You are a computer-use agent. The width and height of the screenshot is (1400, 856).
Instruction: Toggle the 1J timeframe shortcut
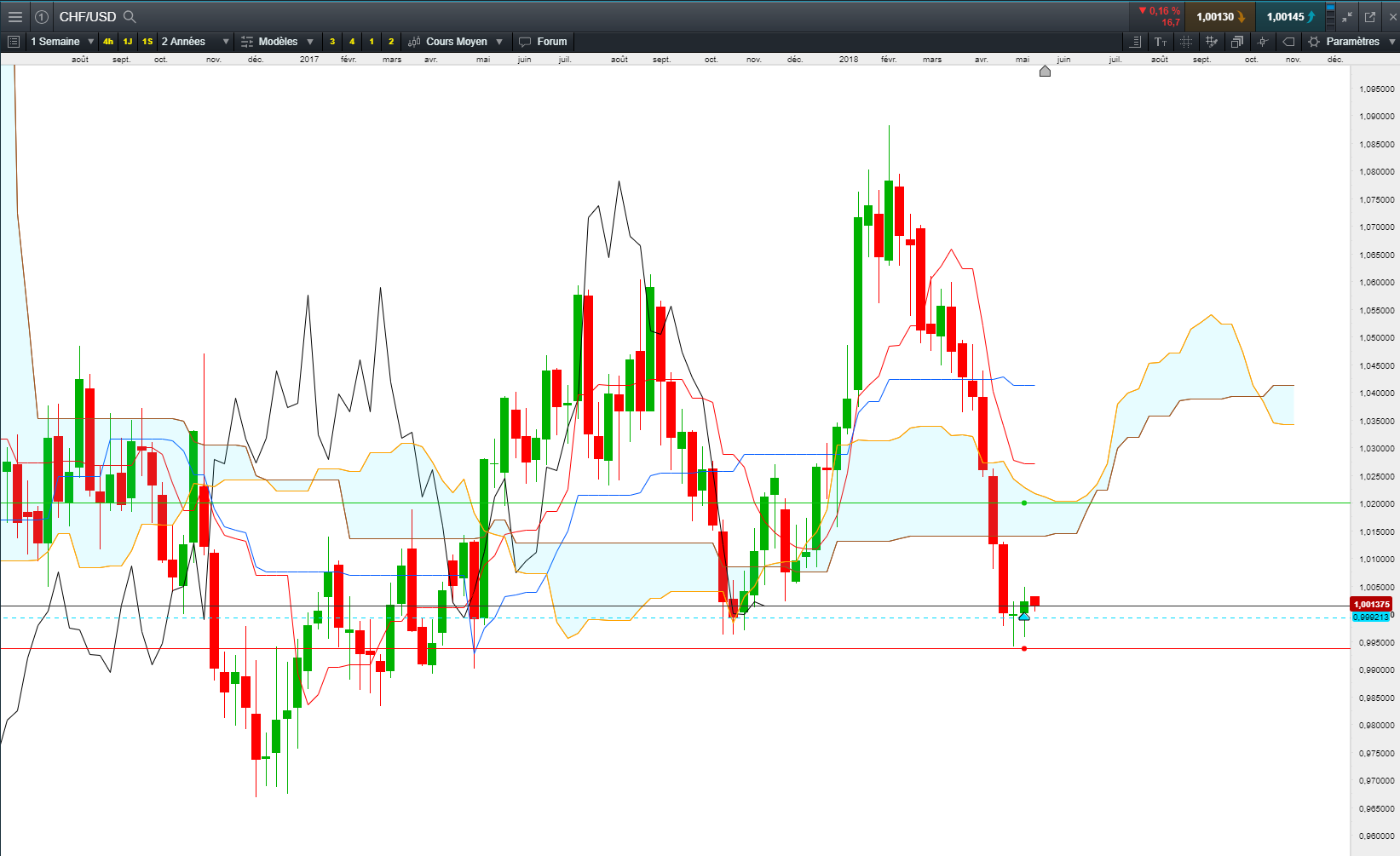128,42
